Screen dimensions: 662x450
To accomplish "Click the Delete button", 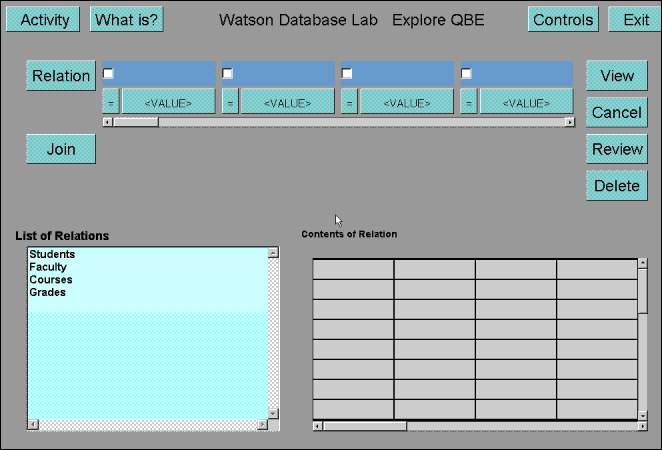I will pos(617,186).
